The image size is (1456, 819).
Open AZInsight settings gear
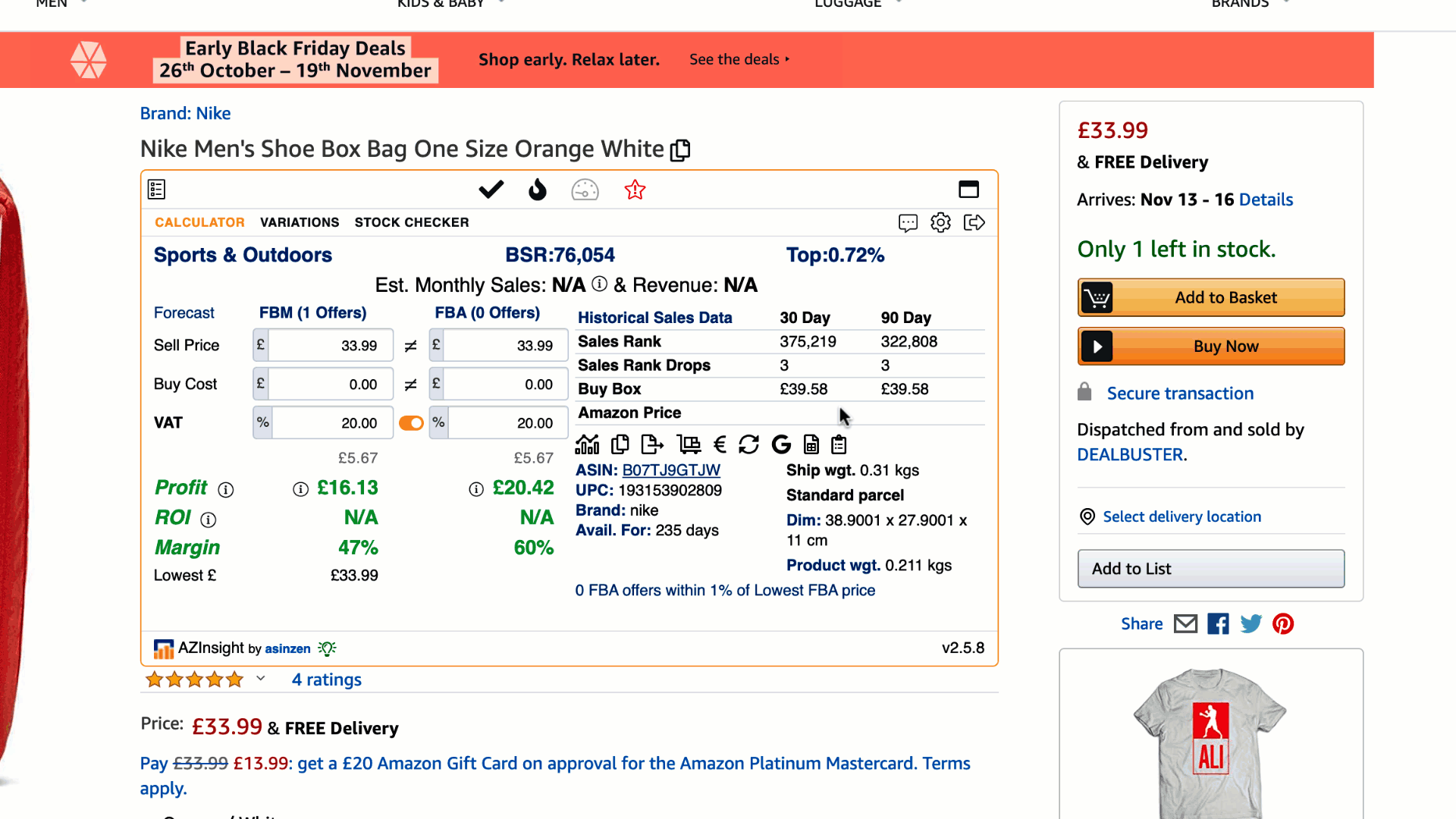tap(940, 223)
